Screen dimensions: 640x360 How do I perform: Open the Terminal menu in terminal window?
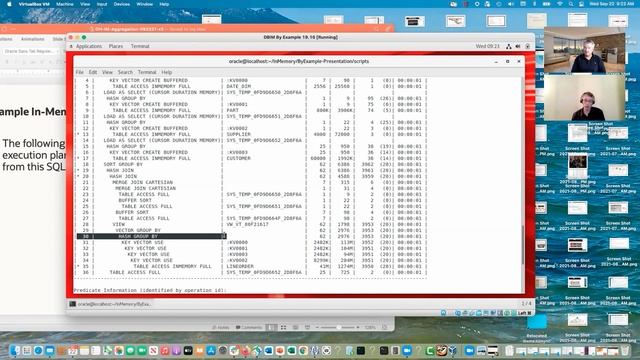147,72
